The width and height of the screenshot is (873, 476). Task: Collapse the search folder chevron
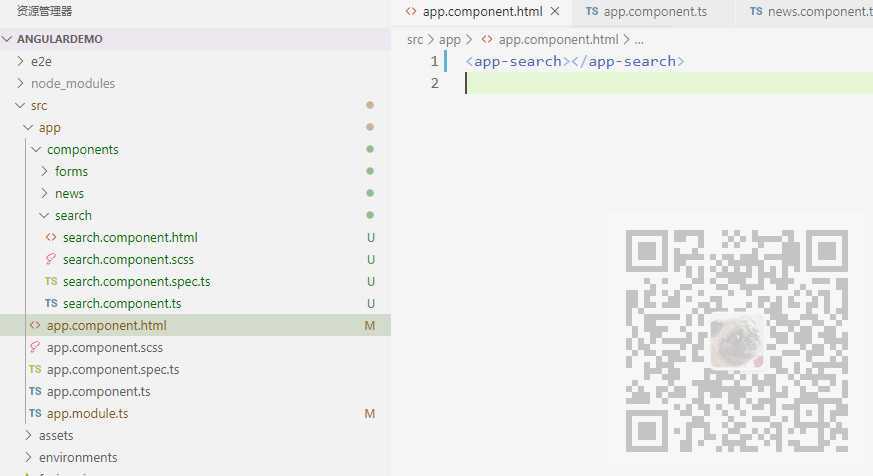(45, 215)
